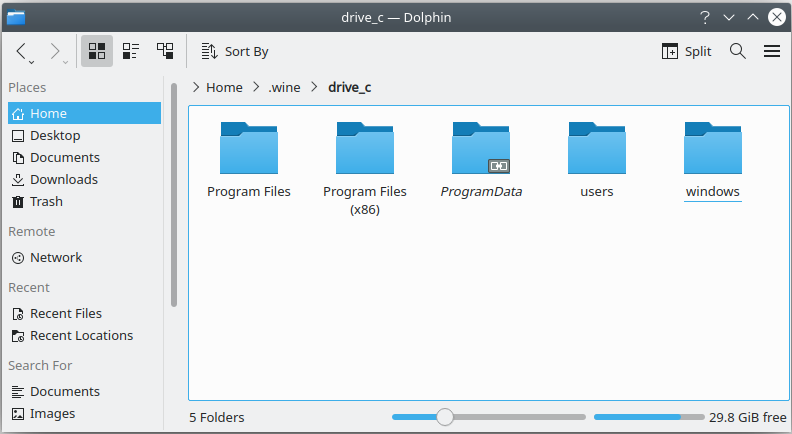
Task: Click the help question mark in titlebar
Action: coord(705,17)
